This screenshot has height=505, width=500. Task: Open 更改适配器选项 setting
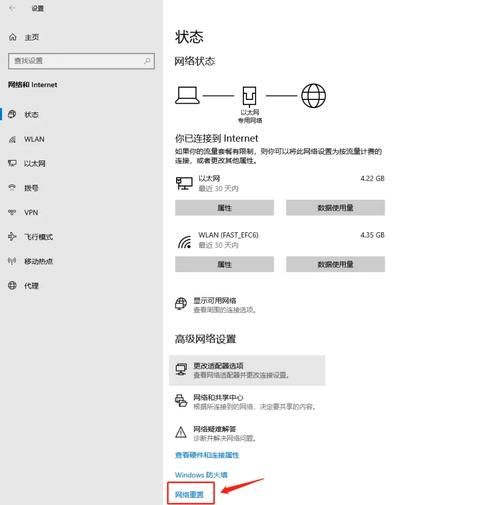247,370
